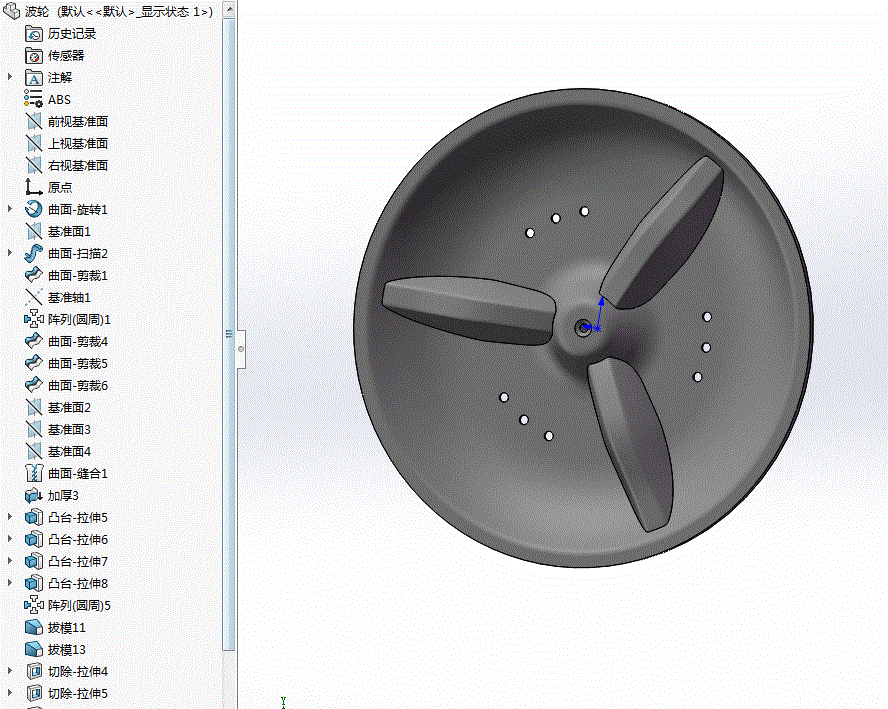
Task: Select the 曲面-旋转1 revolve surface icon
Action: tap(34, 209)
